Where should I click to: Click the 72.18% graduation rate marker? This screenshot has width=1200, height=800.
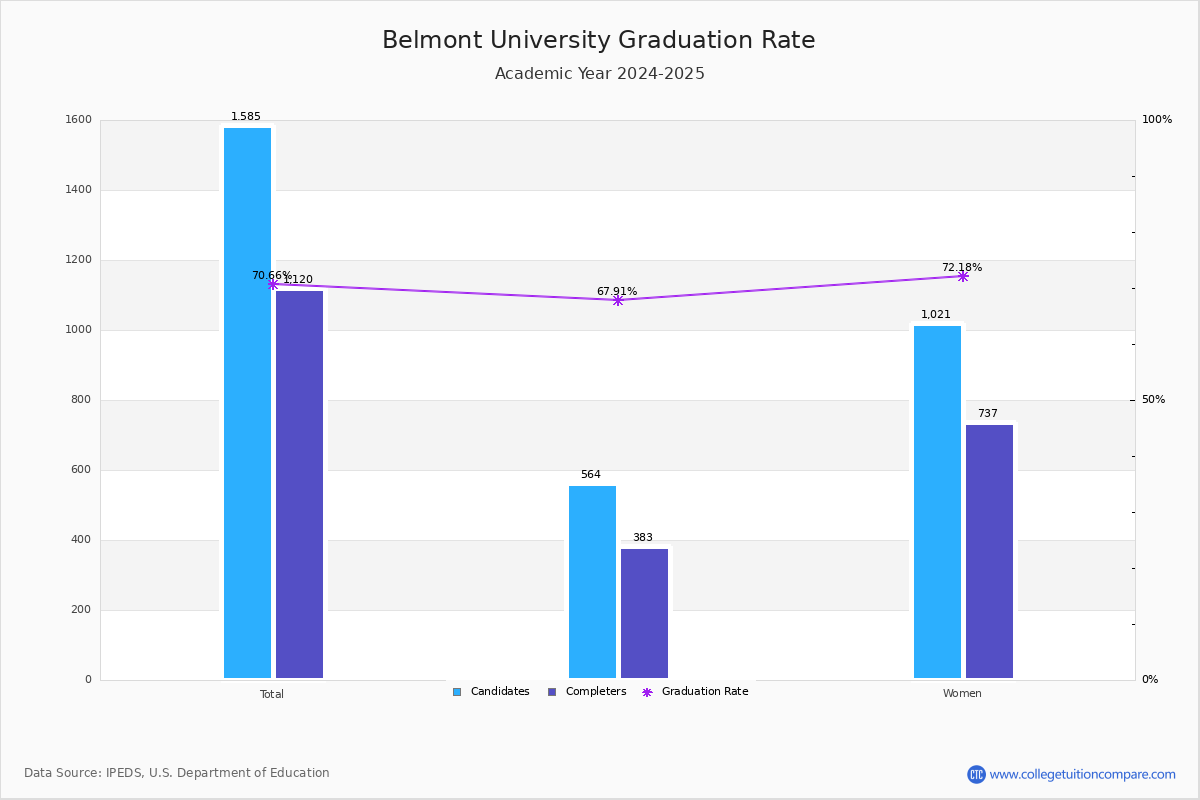962,276
